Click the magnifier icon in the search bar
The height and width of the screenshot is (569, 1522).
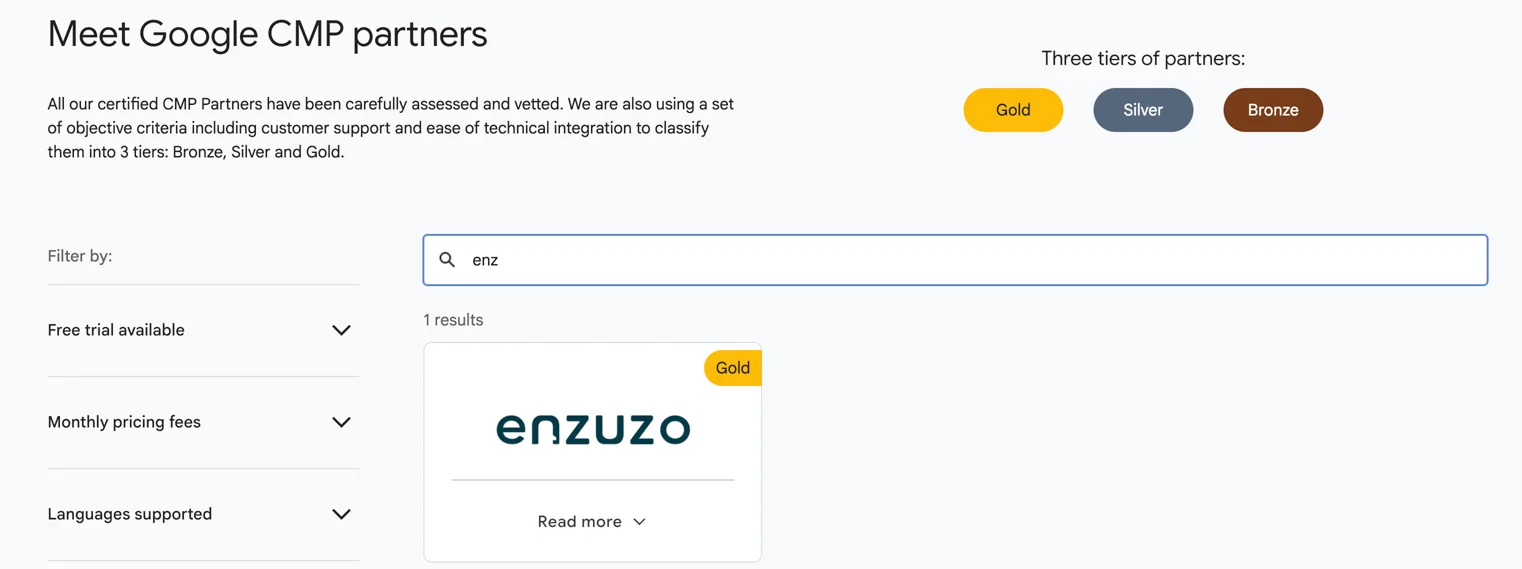447,260
